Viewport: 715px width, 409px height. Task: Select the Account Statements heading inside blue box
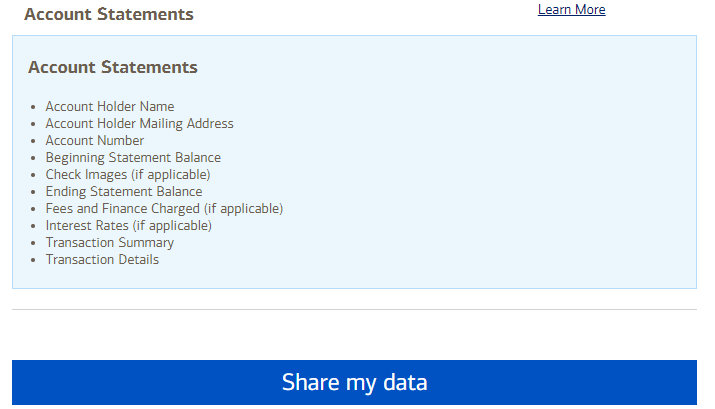[x=113, y=67]
